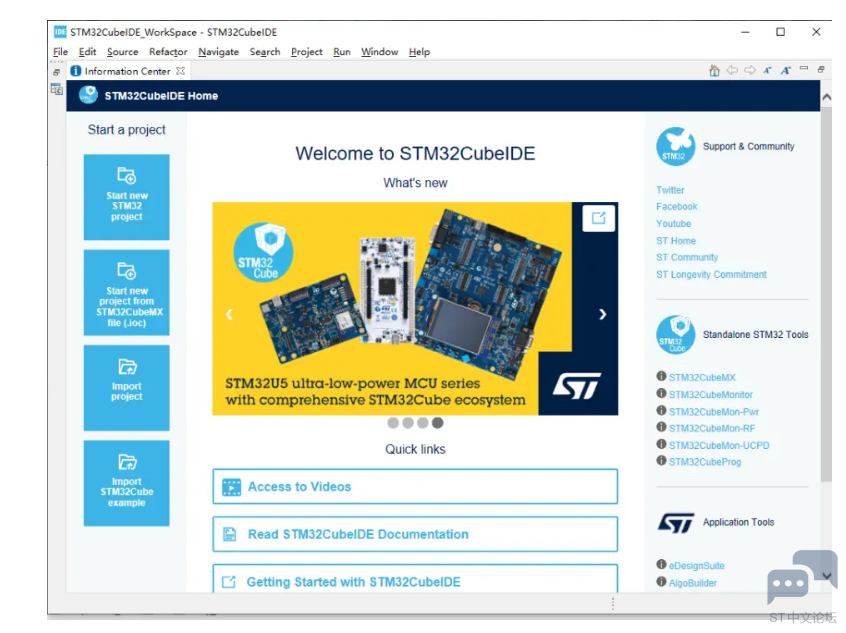Open the Edit menu

click(87, 52)
